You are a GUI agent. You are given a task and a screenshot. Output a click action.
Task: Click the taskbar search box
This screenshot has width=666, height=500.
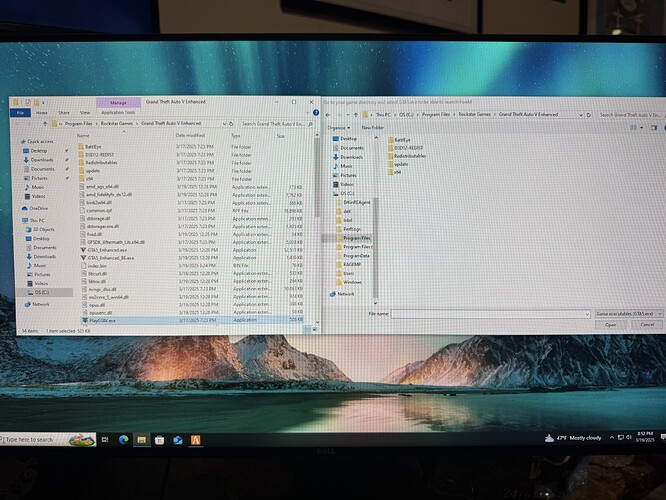(x=48, y=439)
